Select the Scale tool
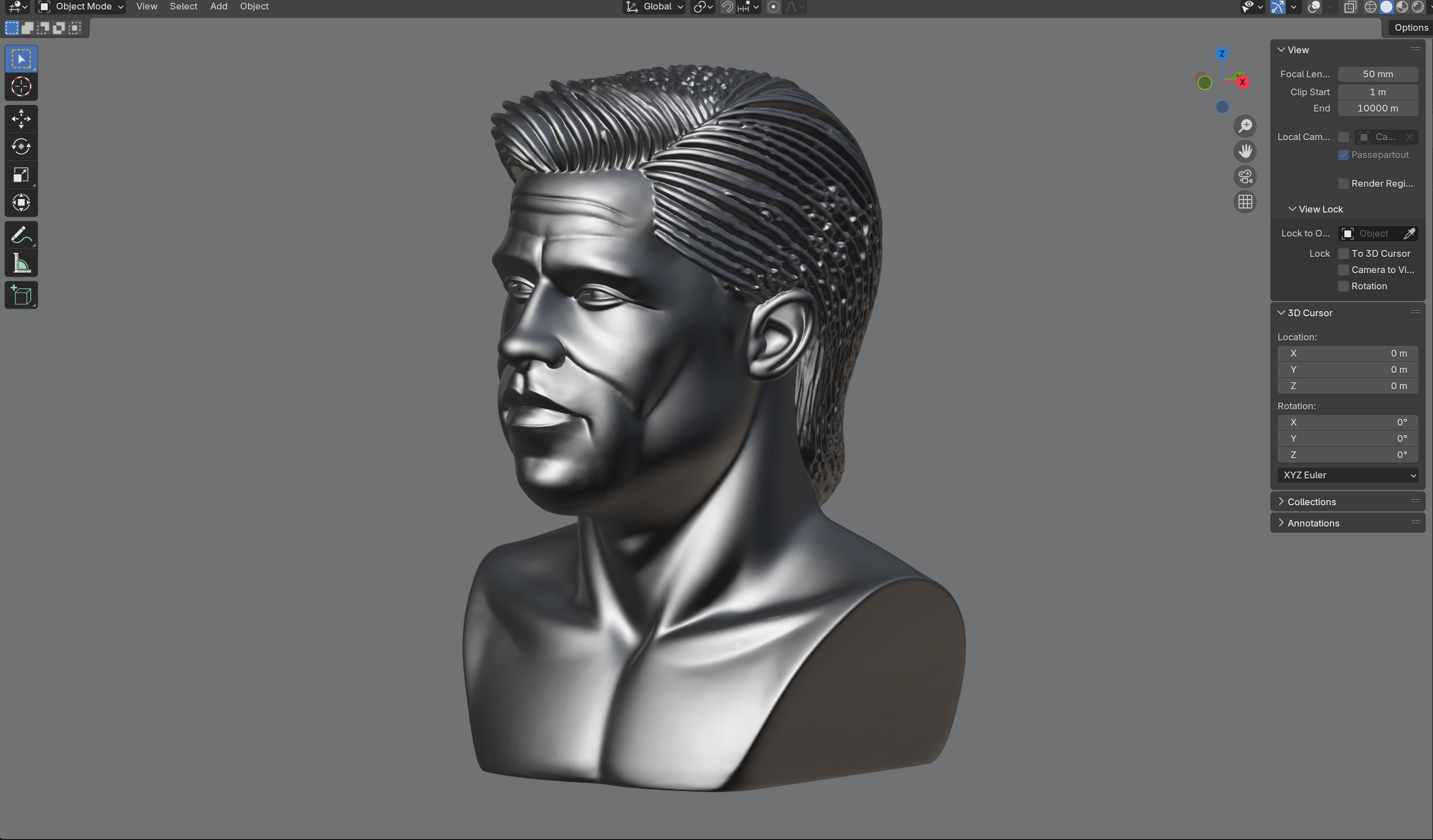This screenshot has width=1433, height=840. tap(21, 175)
